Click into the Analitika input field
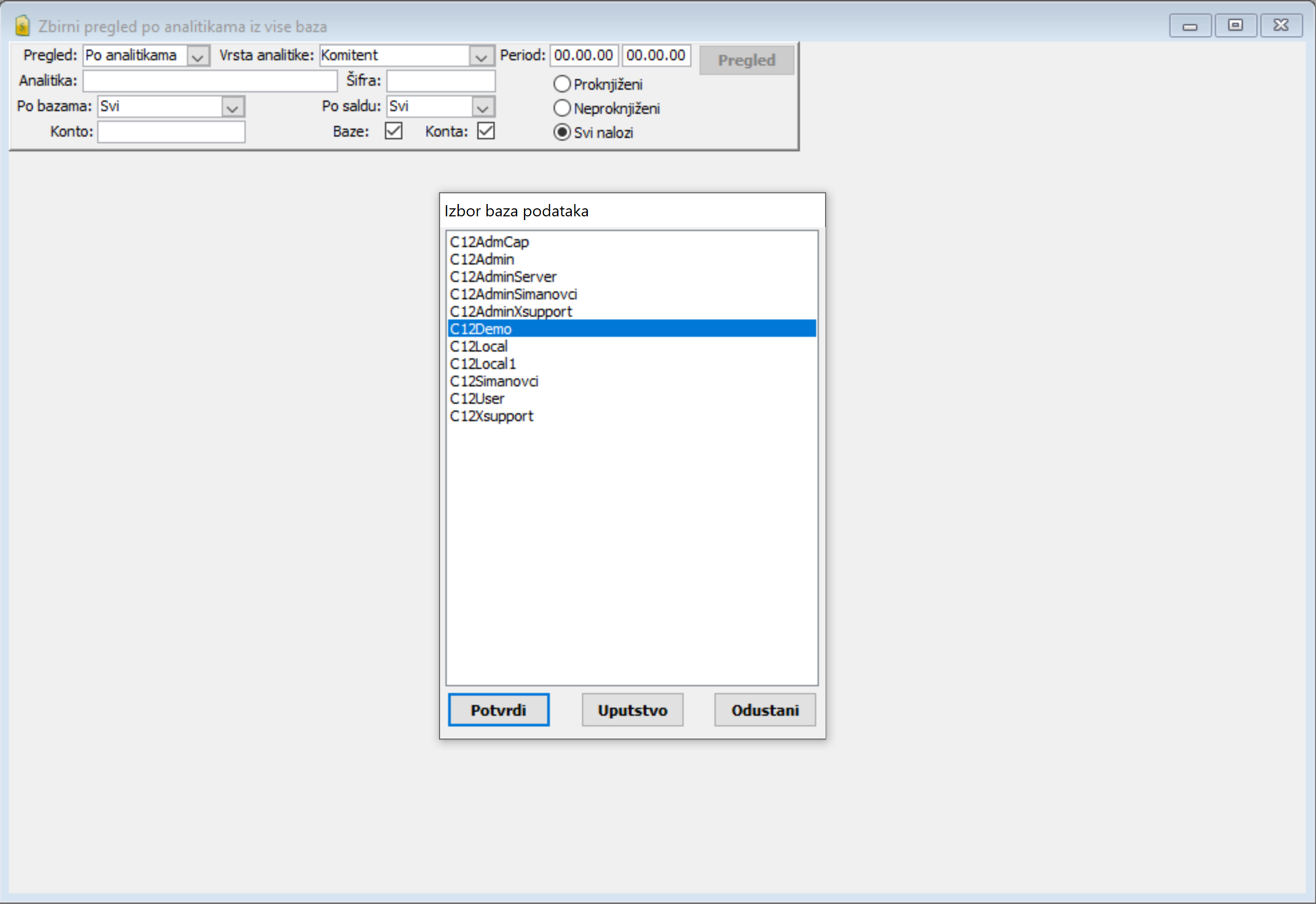Viewport: 1316px width, 904px height. pyautogui.click(x=210, y=81)
